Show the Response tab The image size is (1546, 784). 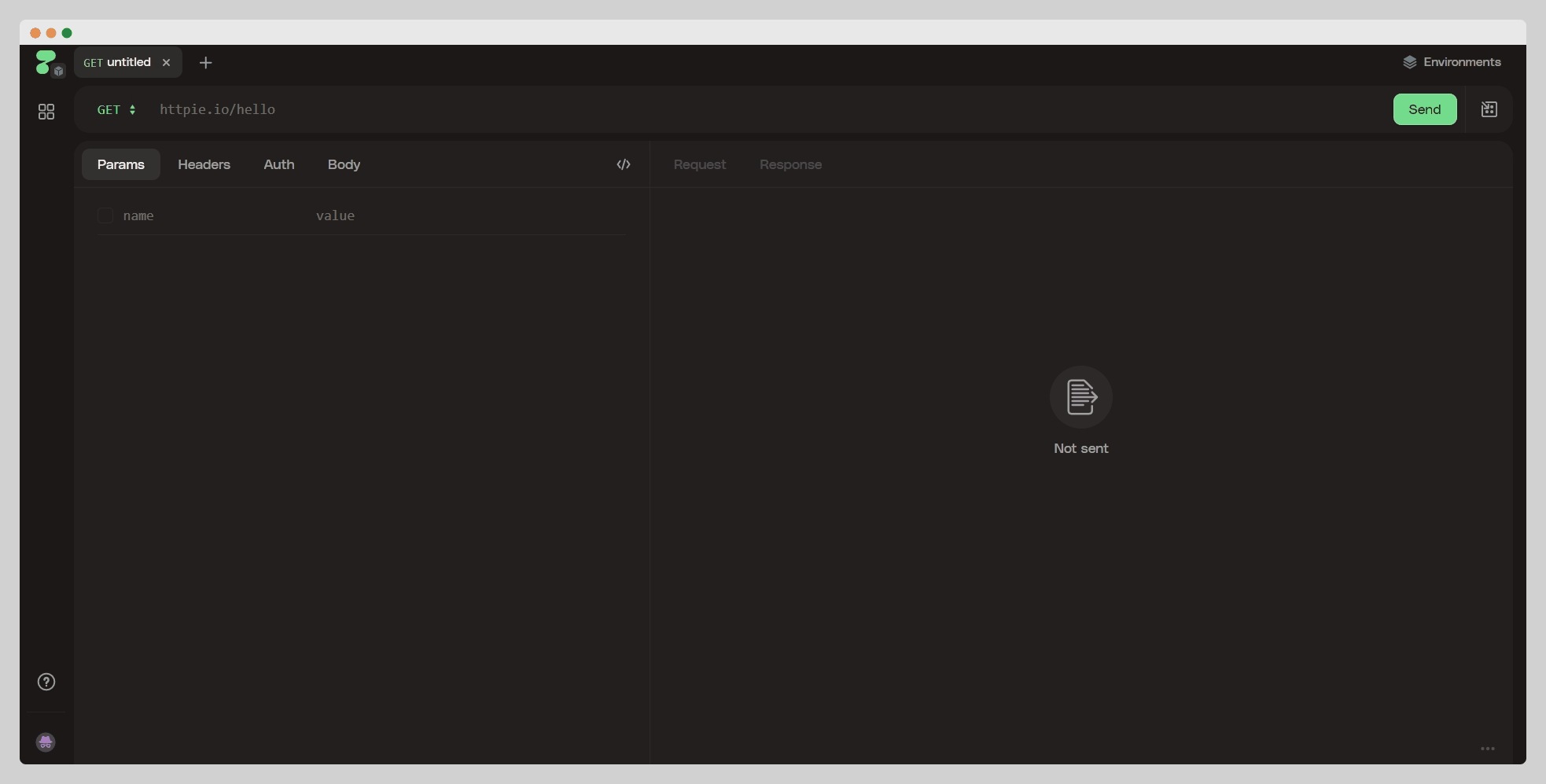click(790, 164)
